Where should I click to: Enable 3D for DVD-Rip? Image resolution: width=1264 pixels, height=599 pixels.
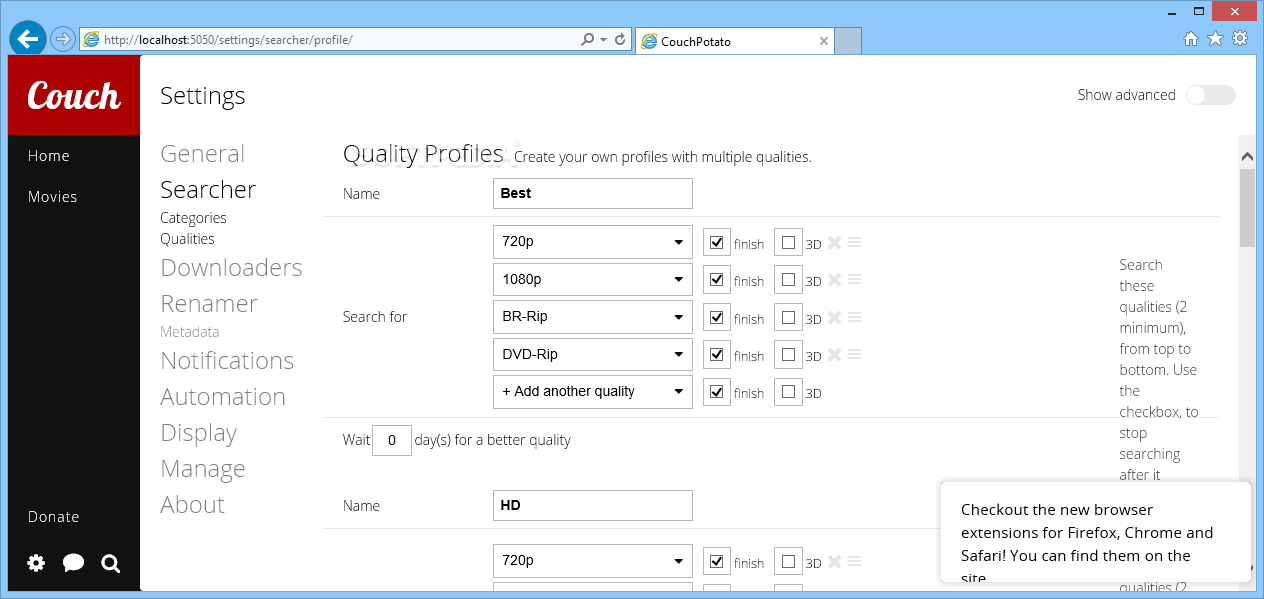click(788, 354)
